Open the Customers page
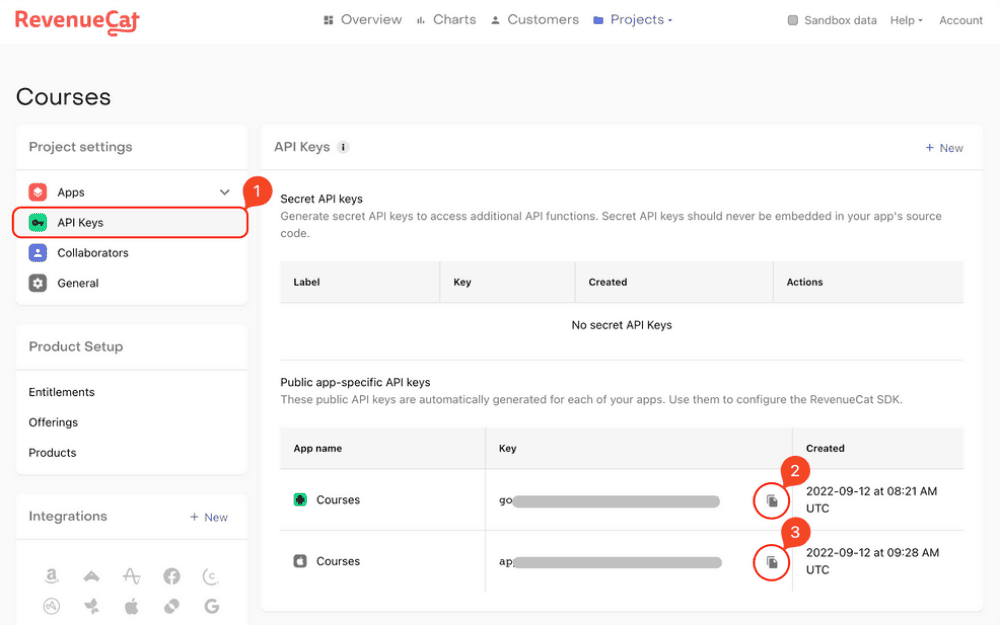 (x=534, y=20)
